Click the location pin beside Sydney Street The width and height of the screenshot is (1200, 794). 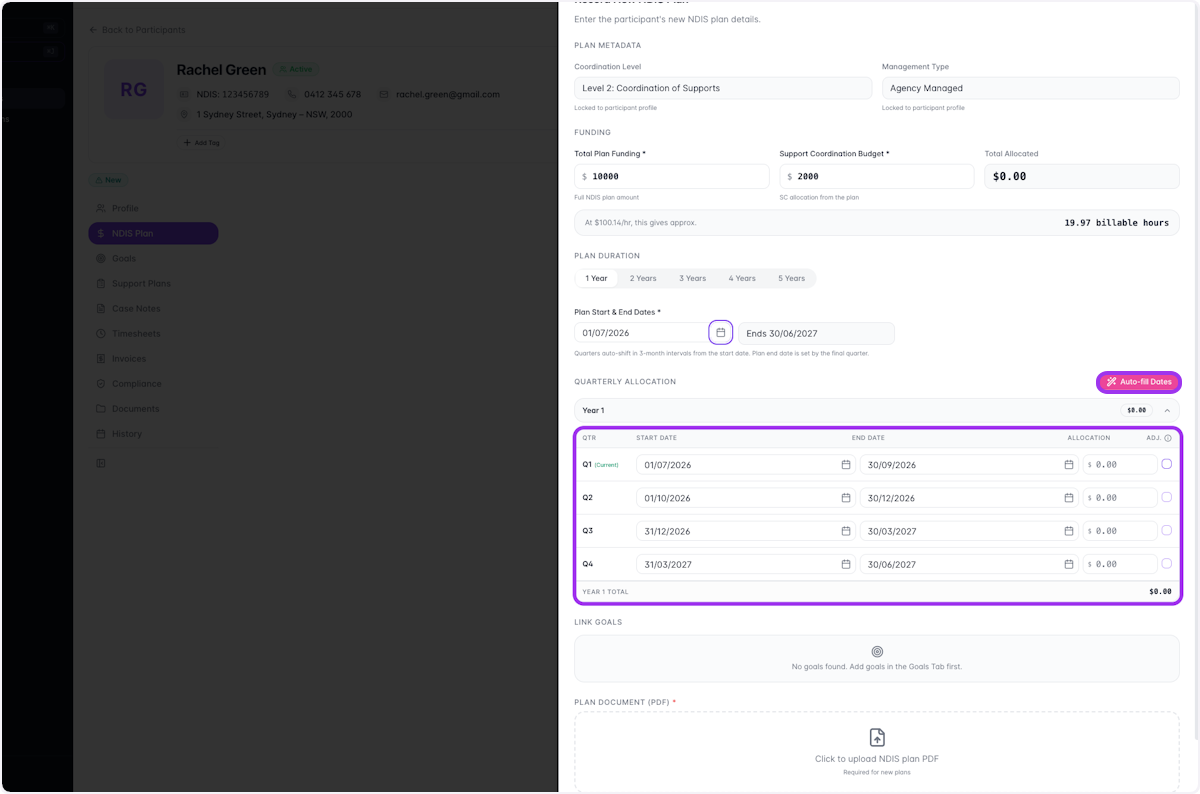click(x=185, y=115)
